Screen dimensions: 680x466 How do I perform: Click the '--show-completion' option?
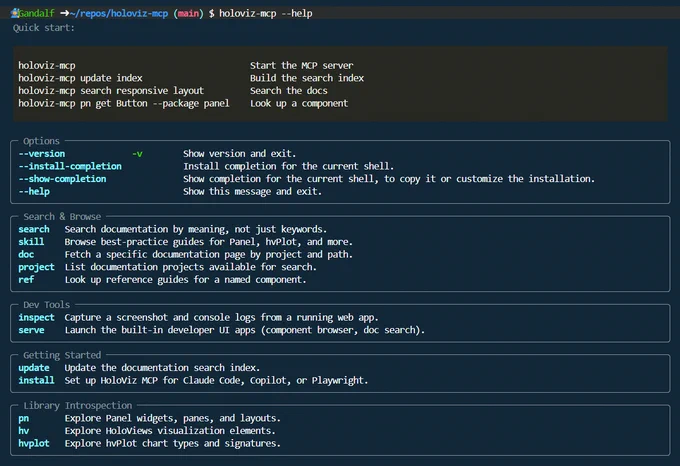coord(62,179)
